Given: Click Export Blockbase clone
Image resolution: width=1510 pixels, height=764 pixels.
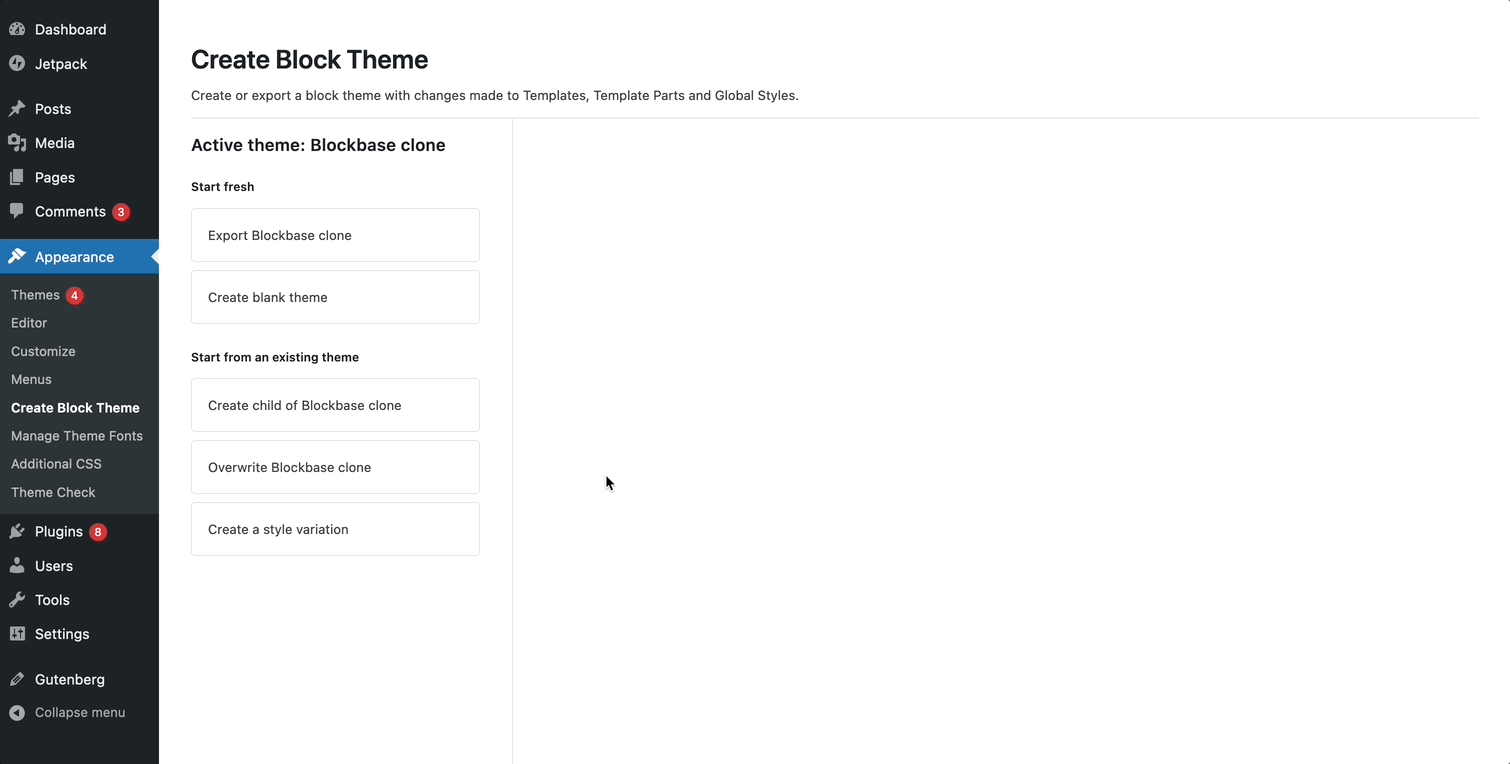Looking at the screenshot, I should tap(279, 235).
